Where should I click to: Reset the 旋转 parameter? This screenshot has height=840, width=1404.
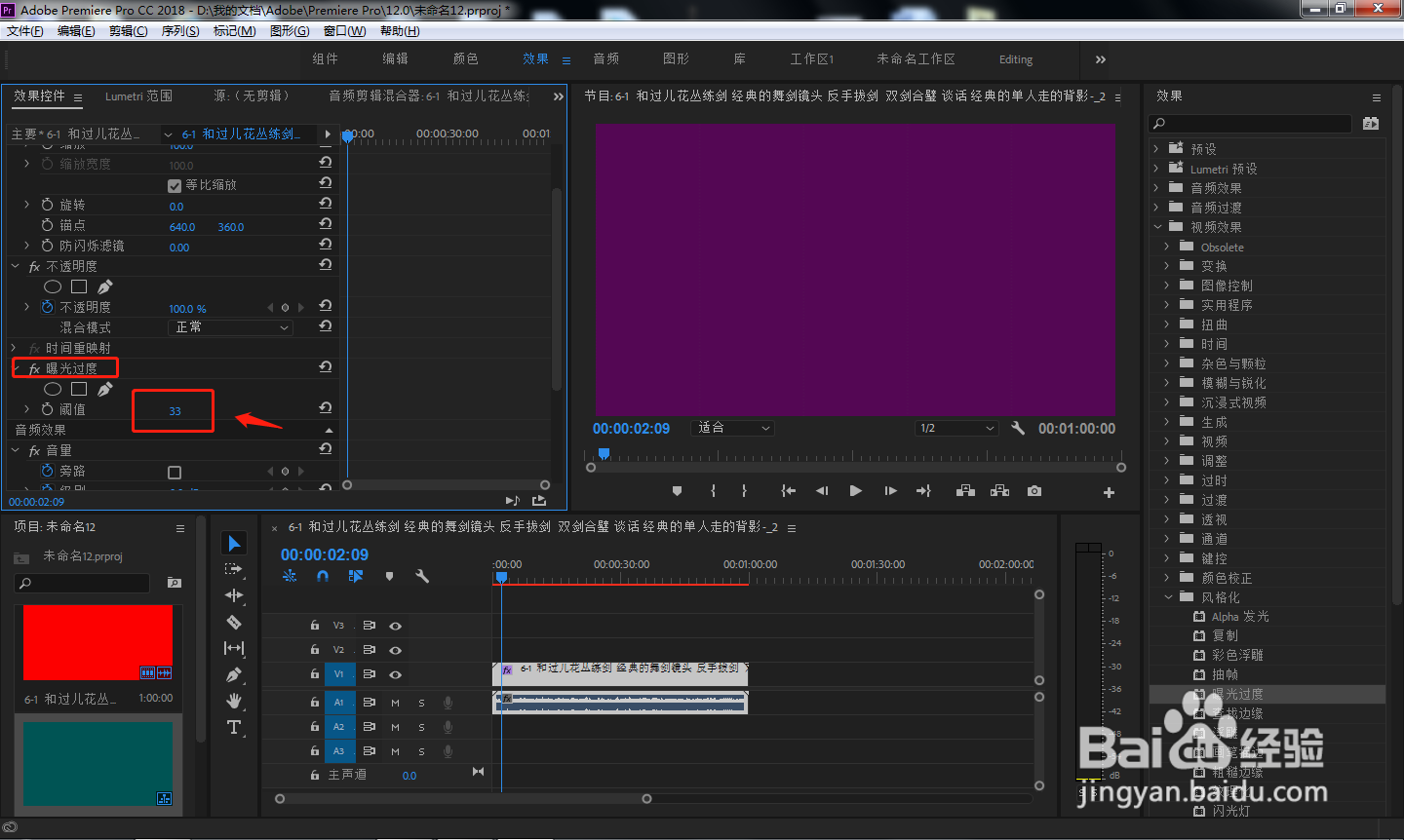pos(326,204)
